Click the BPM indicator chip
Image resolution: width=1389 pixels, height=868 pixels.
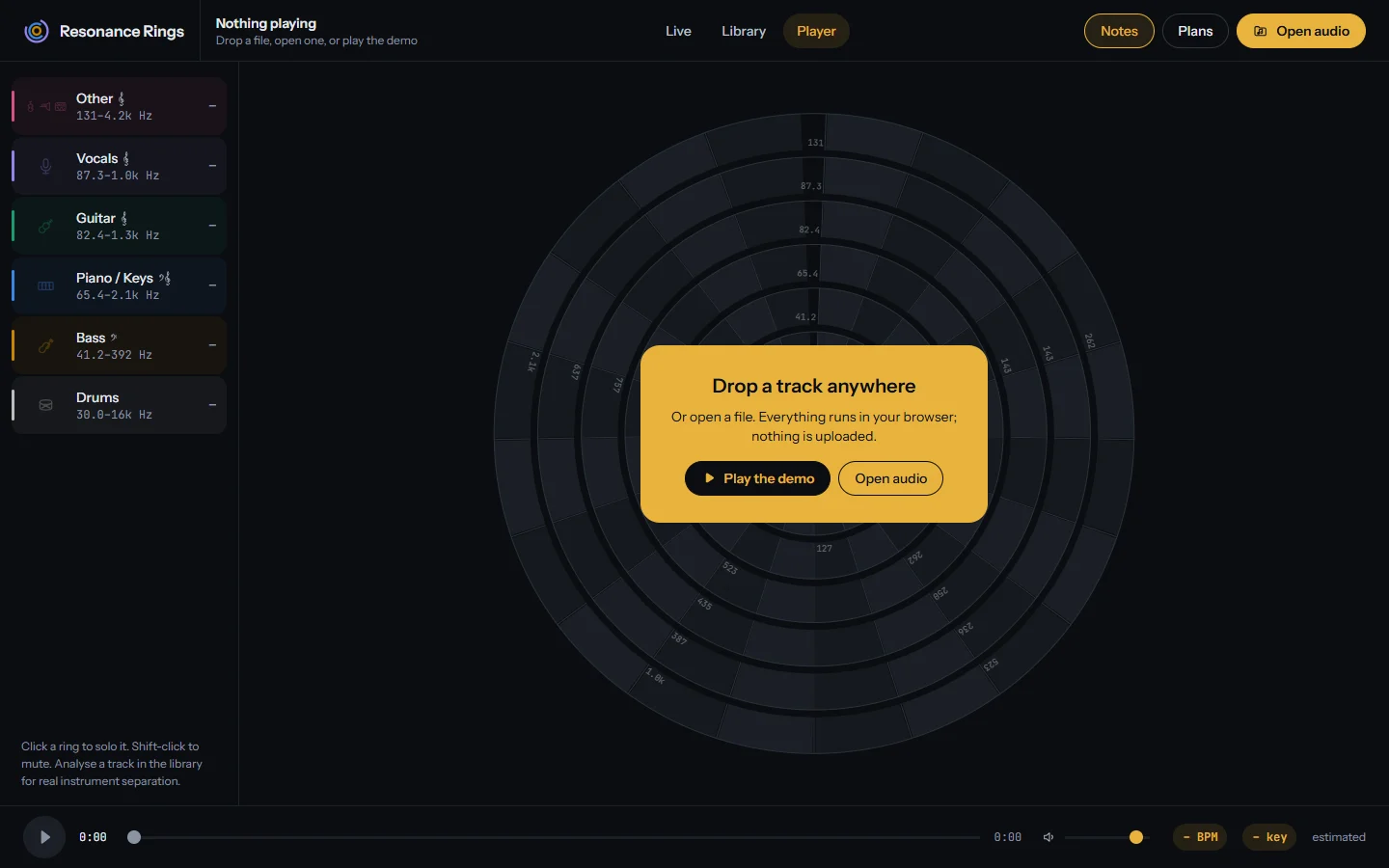[x=1200, y=837]
